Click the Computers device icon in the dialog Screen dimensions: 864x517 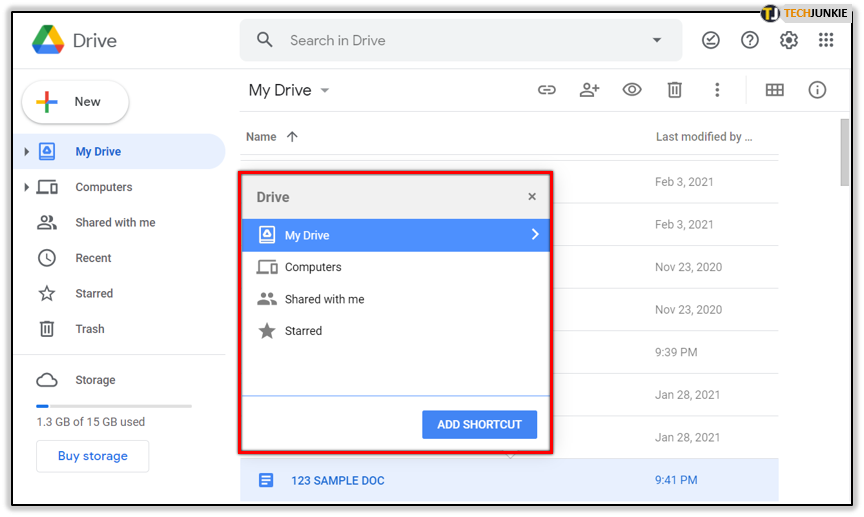click(267, 267)
